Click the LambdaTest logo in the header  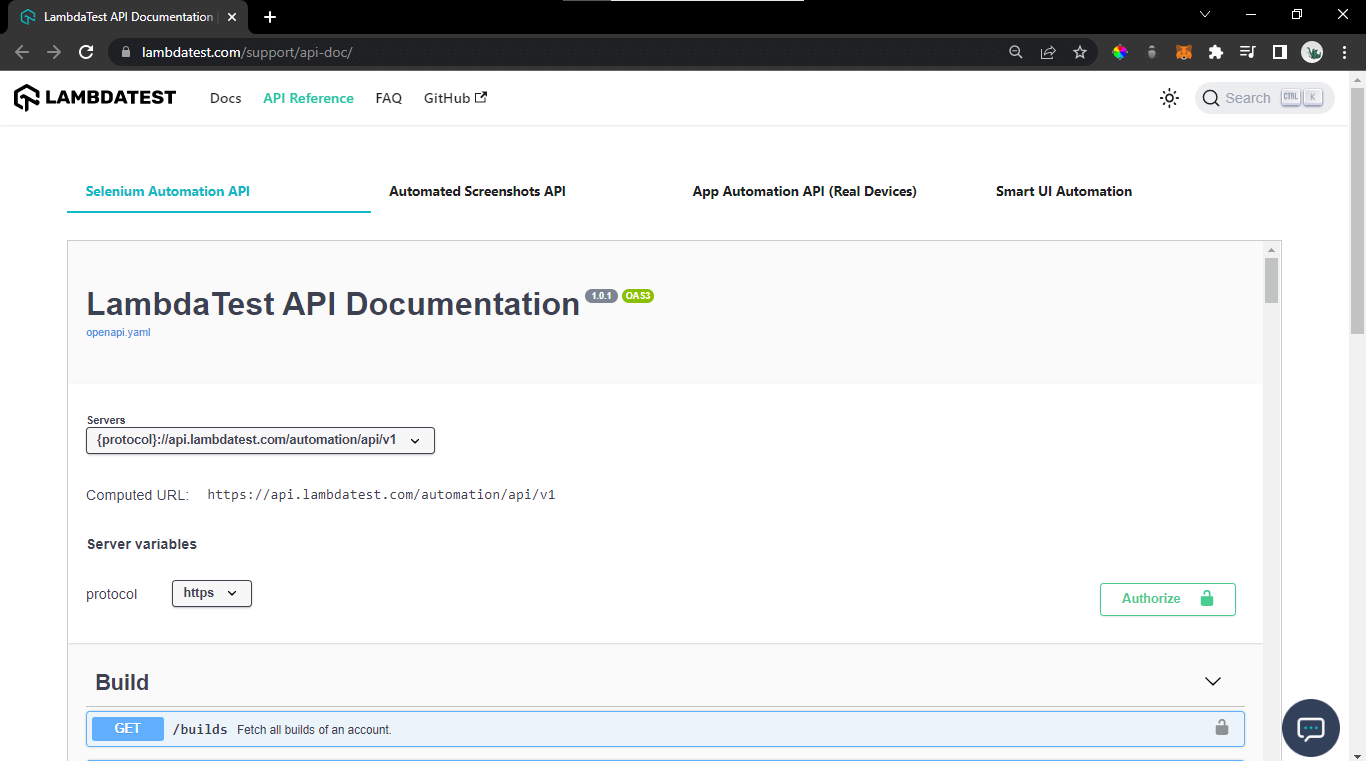tap(95, 98)
